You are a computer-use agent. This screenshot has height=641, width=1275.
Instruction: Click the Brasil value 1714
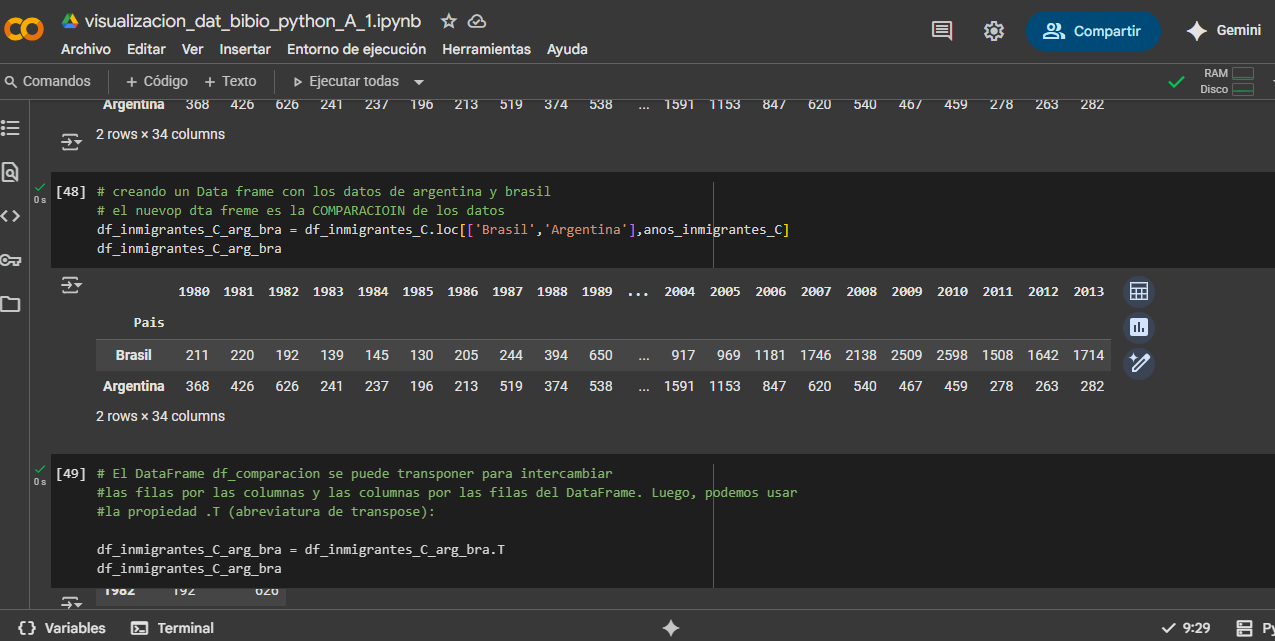tap(1088, 355)
